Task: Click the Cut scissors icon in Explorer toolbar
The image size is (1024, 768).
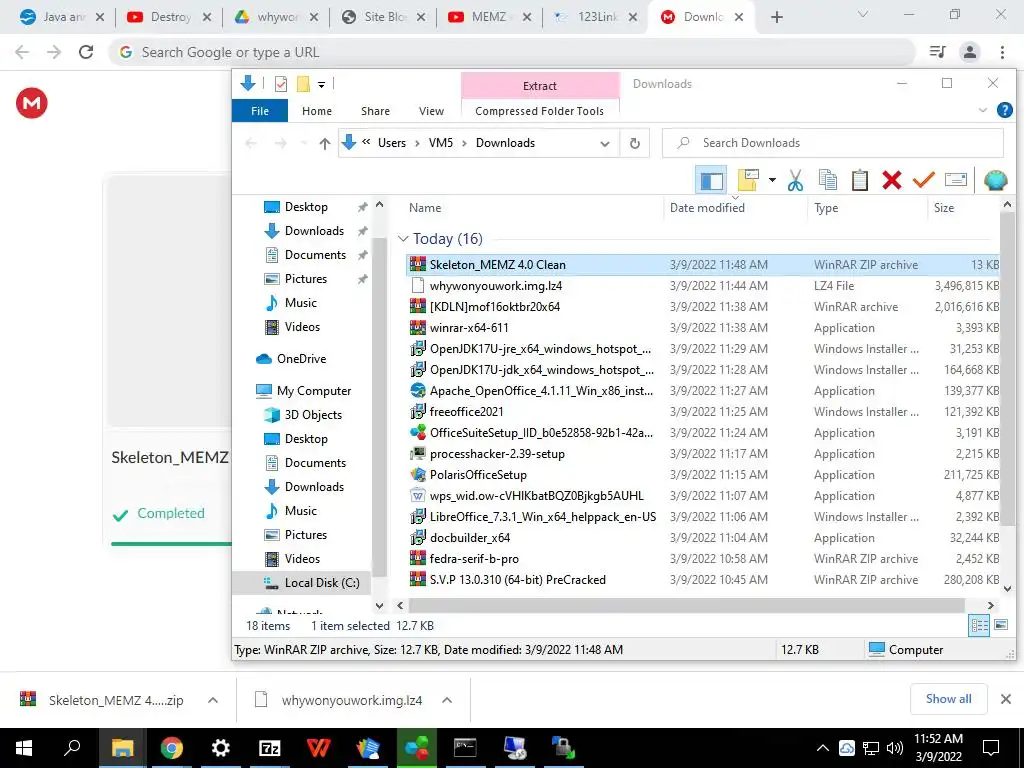Action: (795, 180)
